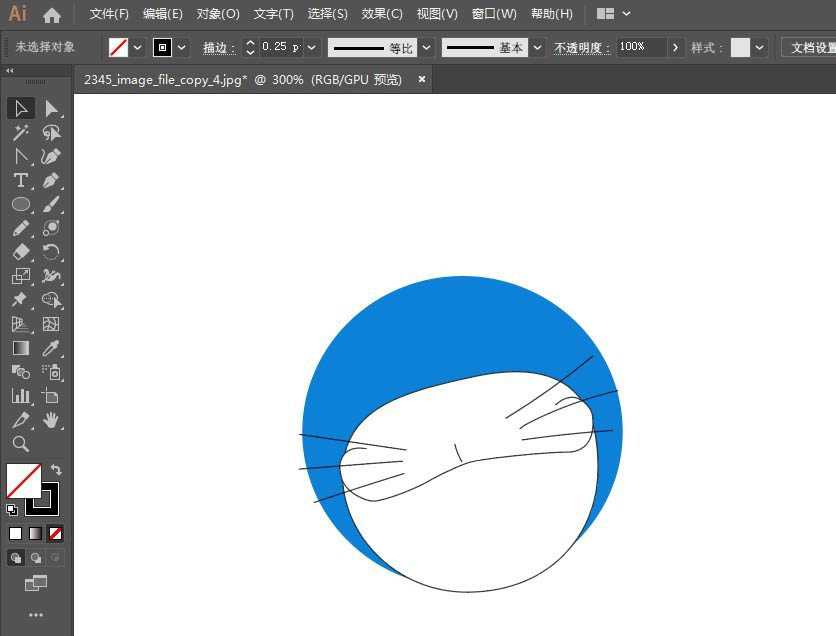Screen dimensions: 836x636
Task: Swap the fill and stroke colors
Action: pos(57,470)
